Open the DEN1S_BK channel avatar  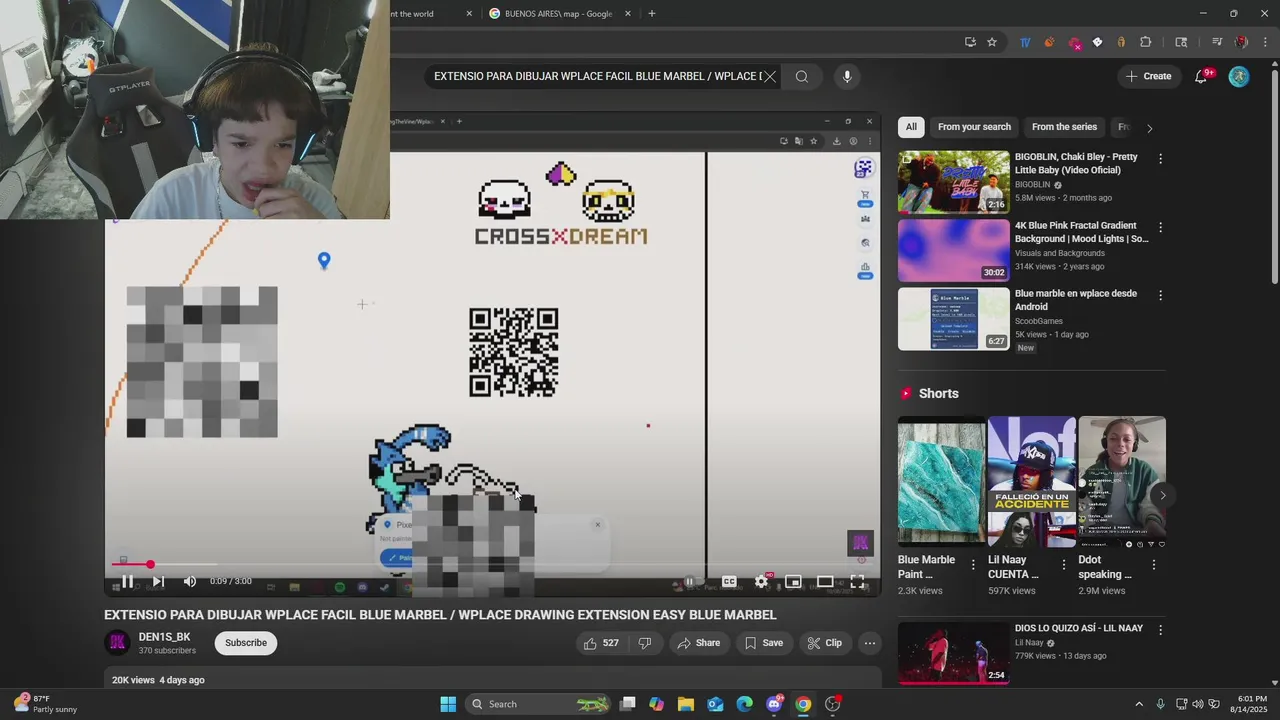(x=117, y=643)
